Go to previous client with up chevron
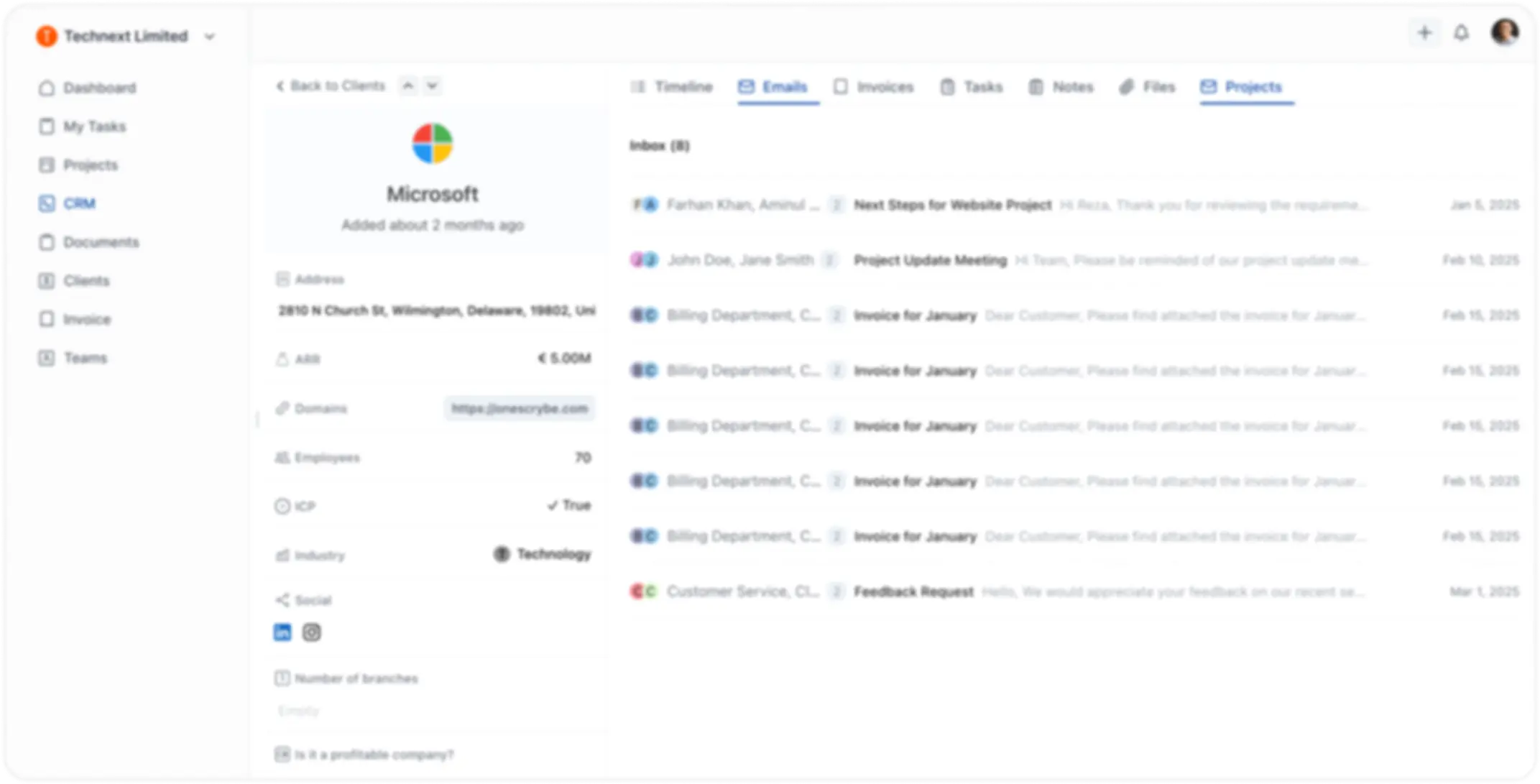Viewport: 1540px width, 784px height. [407, 86]
